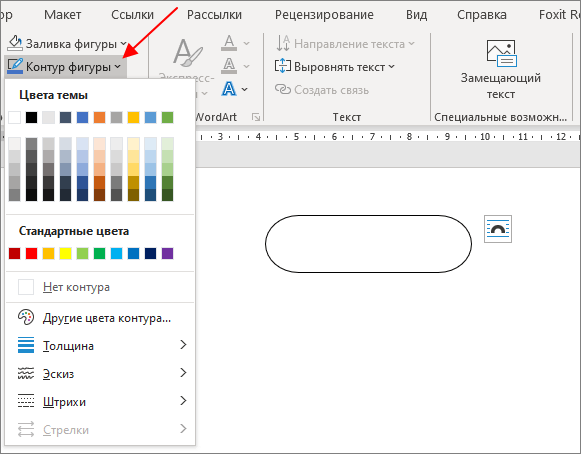
Task: Expand the Выровнять текст dropdown
Action: click(391, 67)
